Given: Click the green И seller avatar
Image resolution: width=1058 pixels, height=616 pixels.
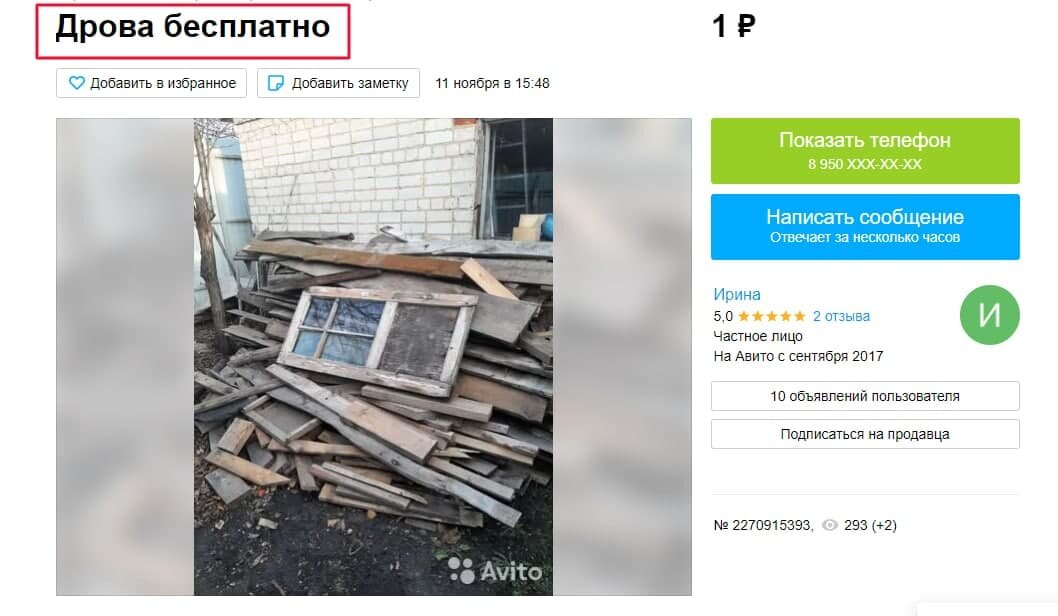Looking at the screenshot, I should pos(989,315).
